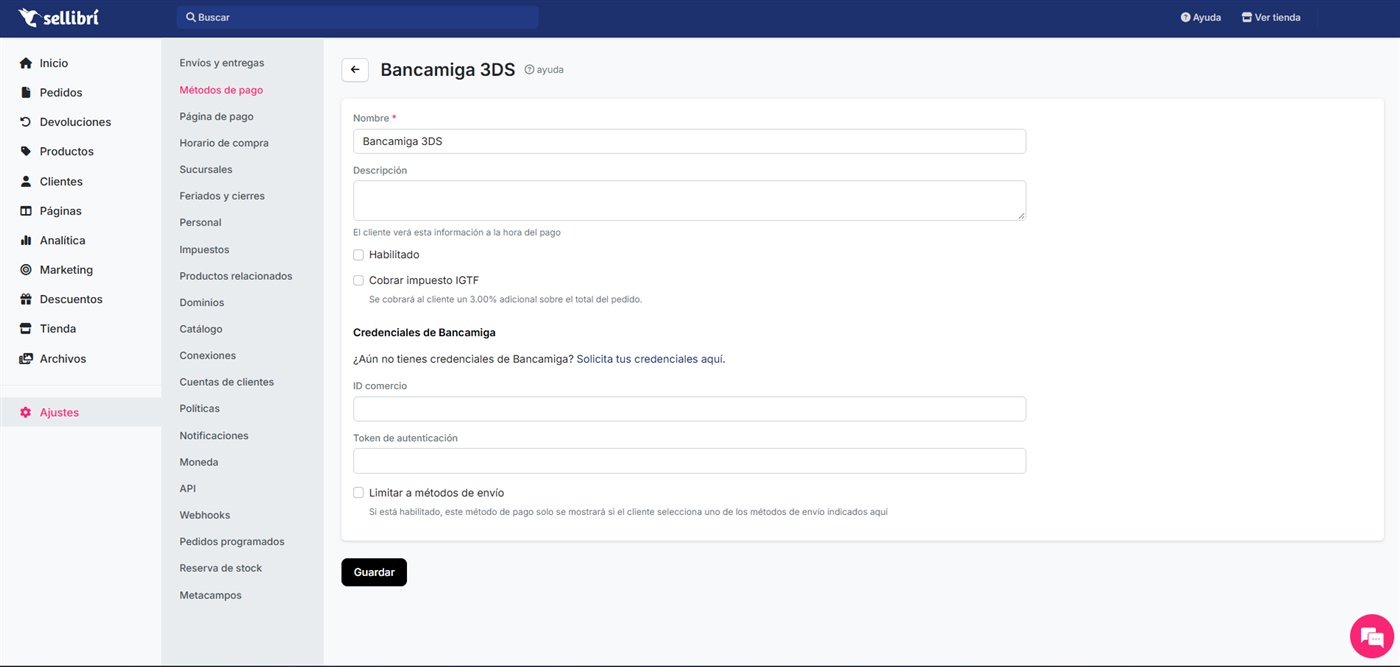
Task: Open Pedidos programados settings
Action: 232,541
